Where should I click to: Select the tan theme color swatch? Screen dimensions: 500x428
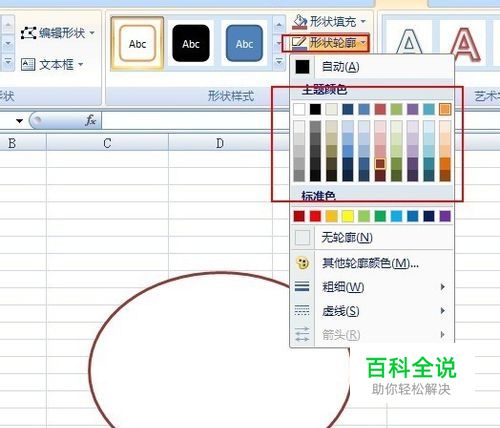click(331, 109)
